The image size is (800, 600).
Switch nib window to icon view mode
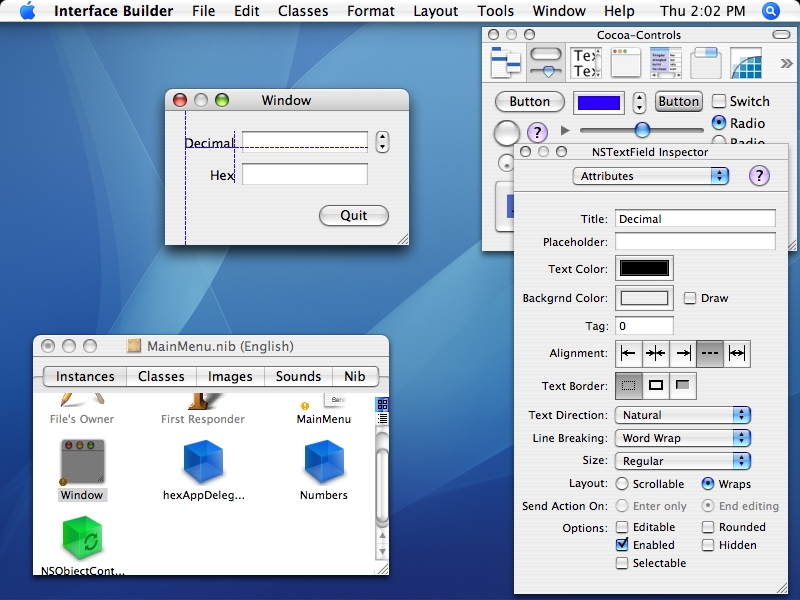pyautogui.click(x=382, y=405)
